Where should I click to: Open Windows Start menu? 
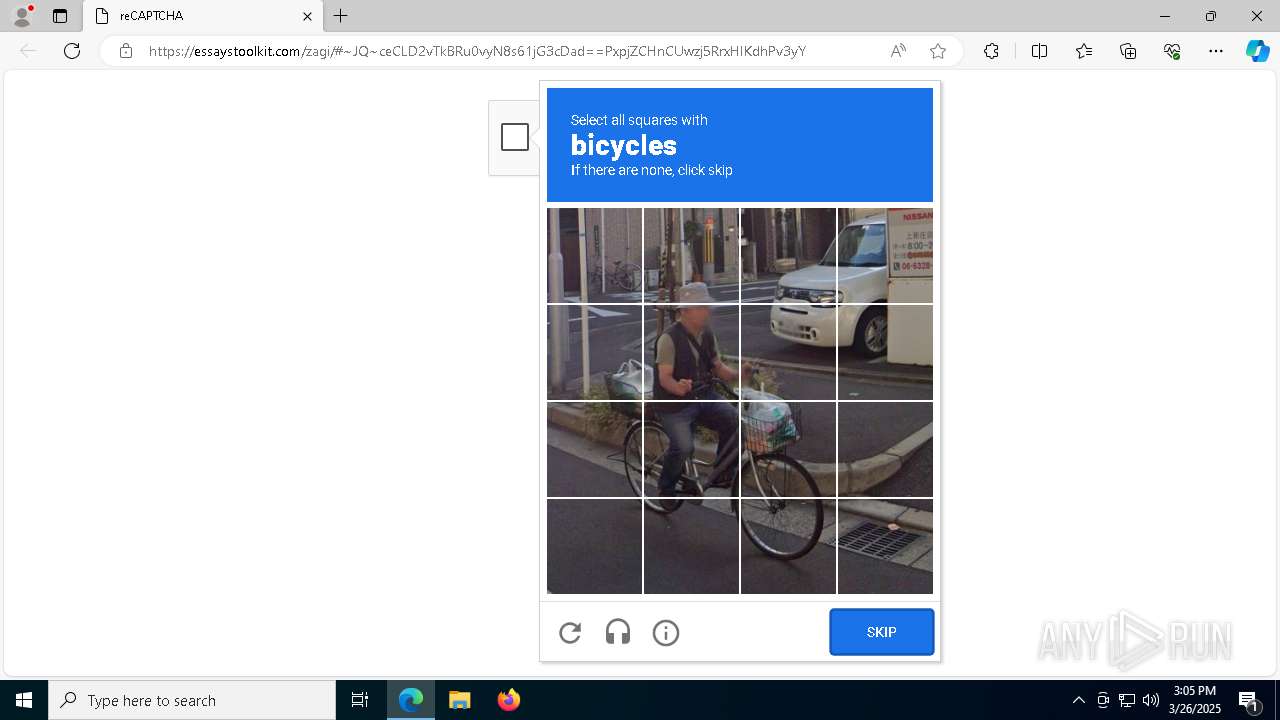click(x=24, y=700)
